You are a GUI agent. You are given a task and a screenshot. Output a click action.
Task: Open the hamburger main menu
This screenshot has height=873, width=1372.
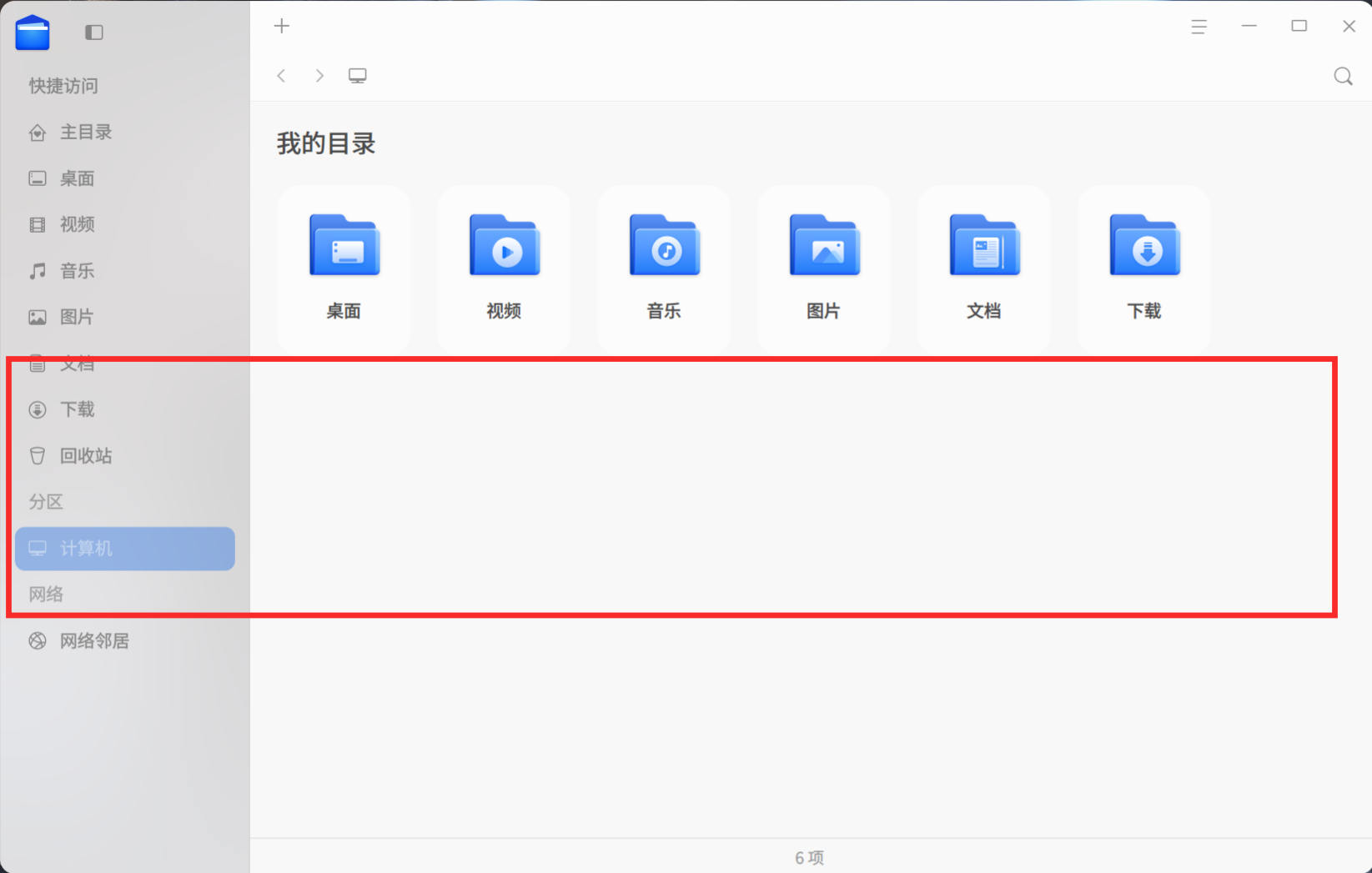1199,27
